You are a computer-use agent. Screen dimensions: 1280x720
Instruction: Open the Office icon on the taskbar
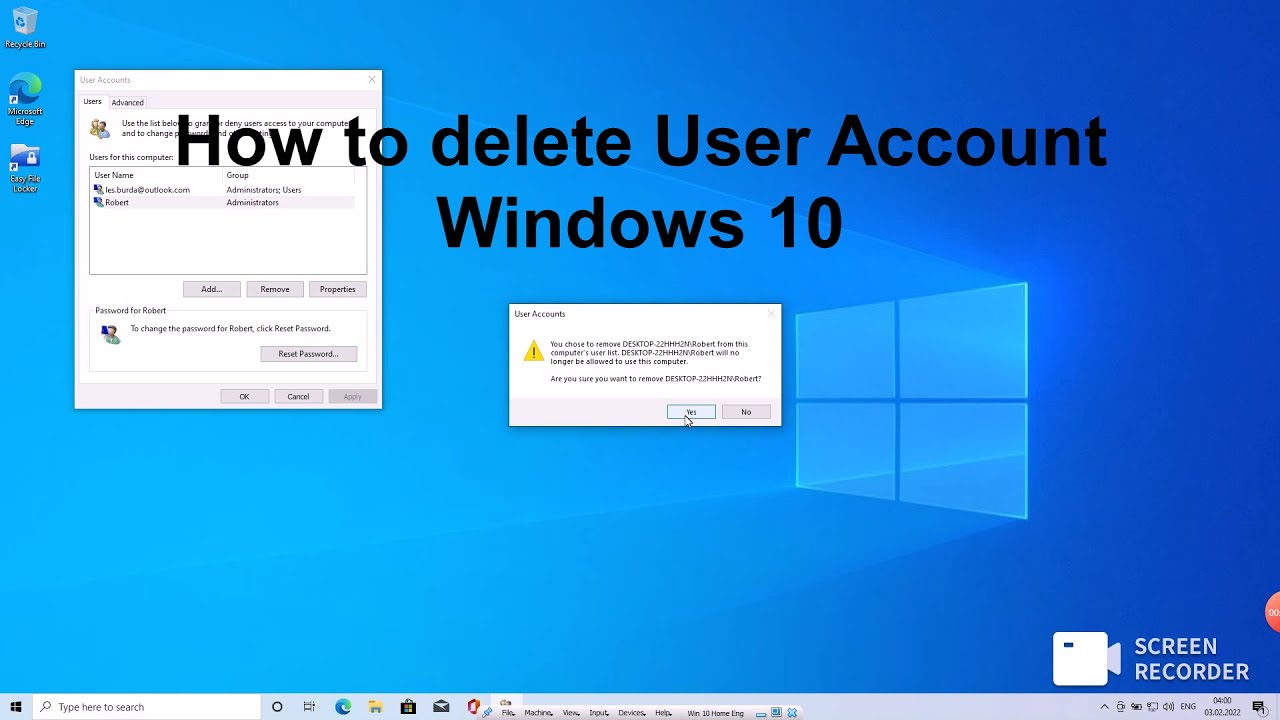[x=474, y=707]
